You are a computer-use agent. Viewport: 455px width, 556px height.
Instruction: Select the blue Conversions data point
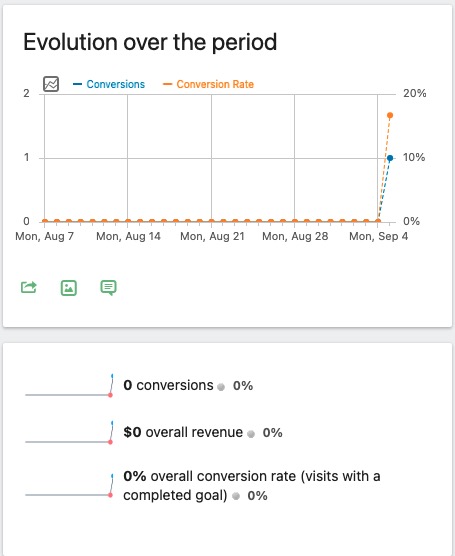(390, 158)
